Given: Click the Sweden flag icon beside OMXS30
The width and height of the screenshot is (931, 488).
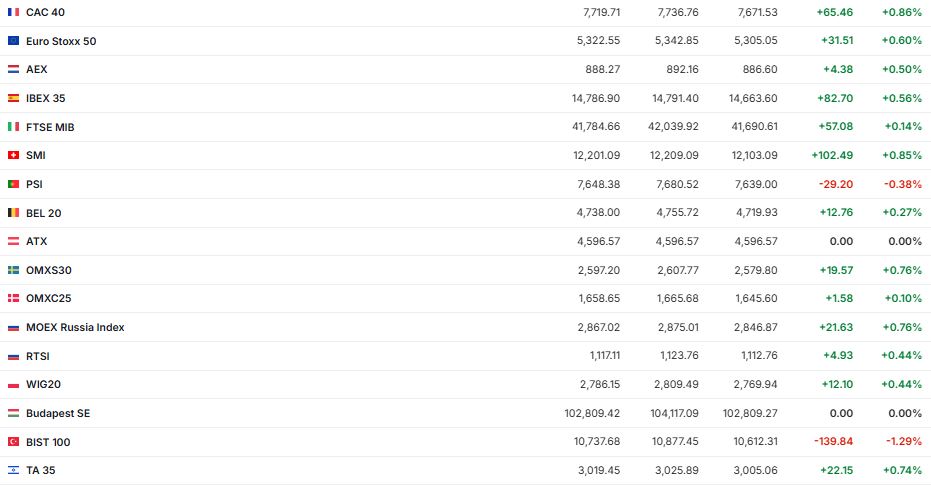Looking at the screenshot, I should (x=13, y=270).
